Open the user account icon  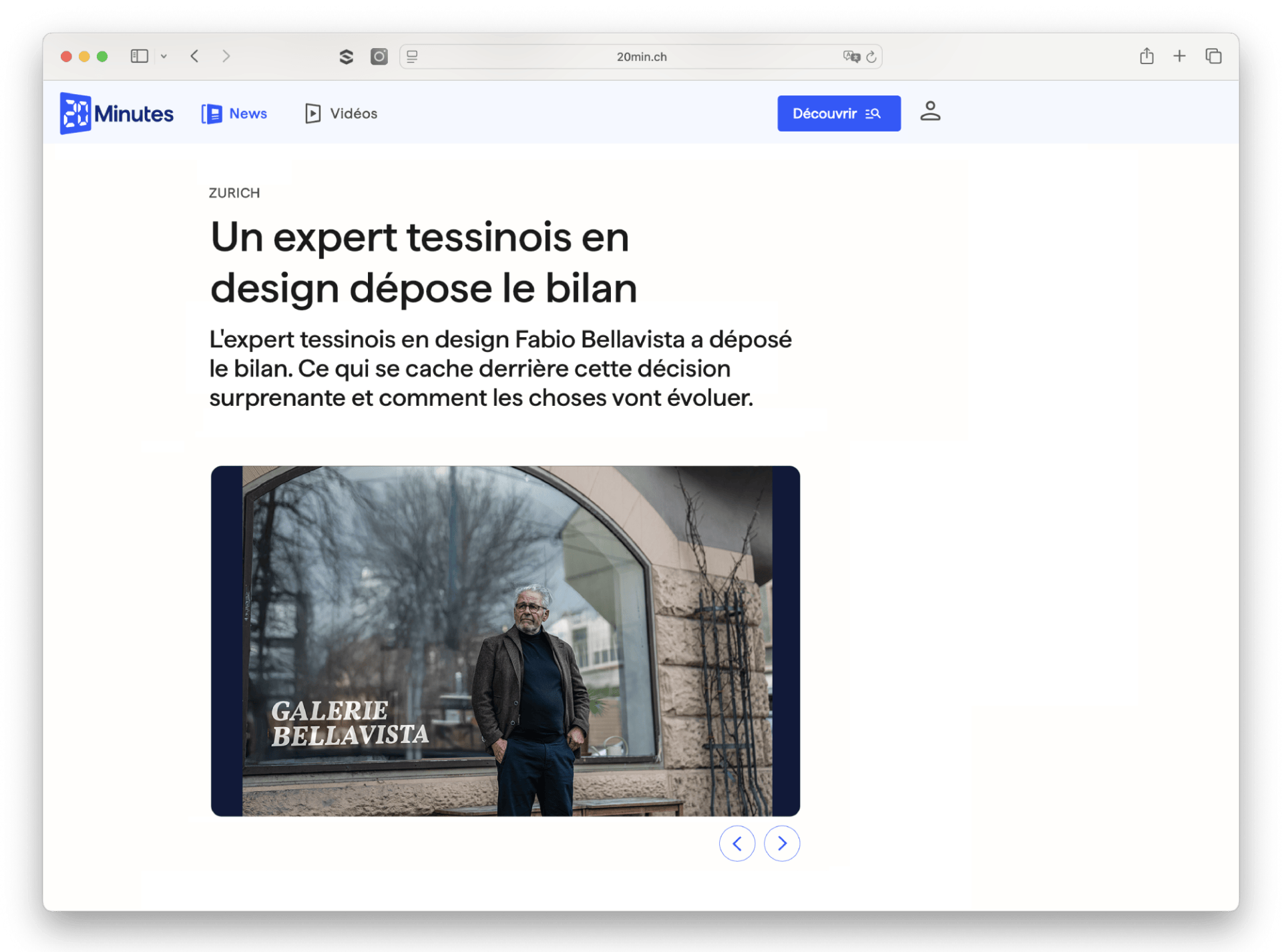tap(930, 113)
